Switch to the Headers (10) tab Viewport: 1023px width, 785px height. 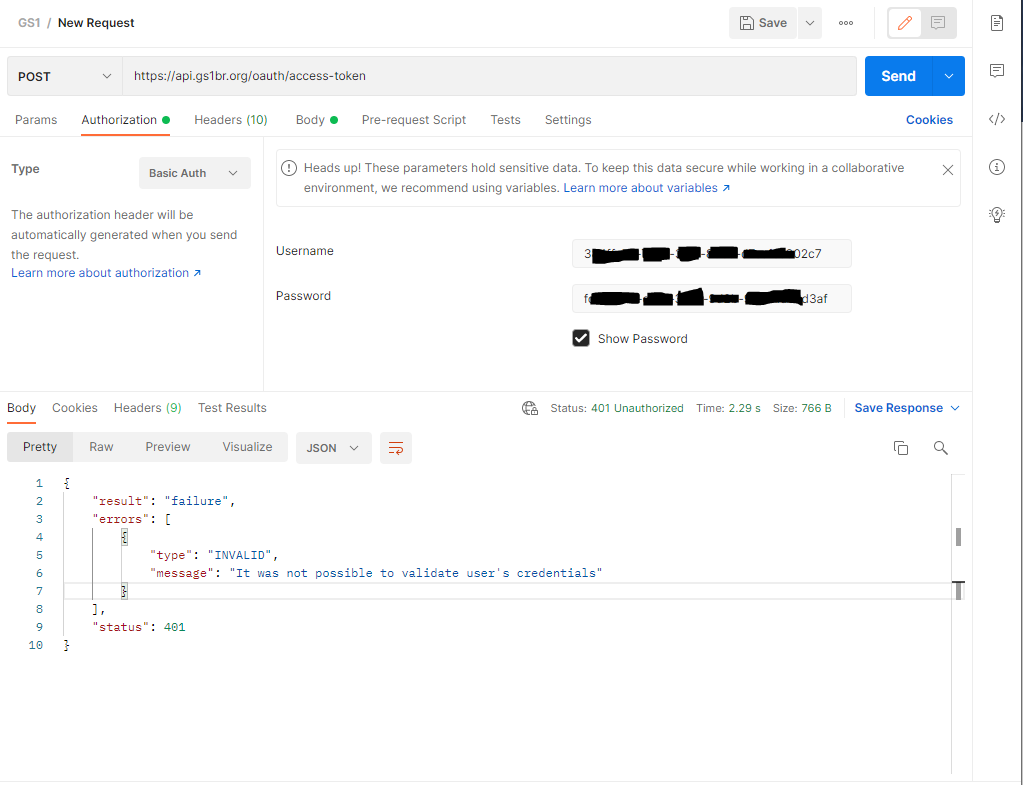click(x=231, y=119)
